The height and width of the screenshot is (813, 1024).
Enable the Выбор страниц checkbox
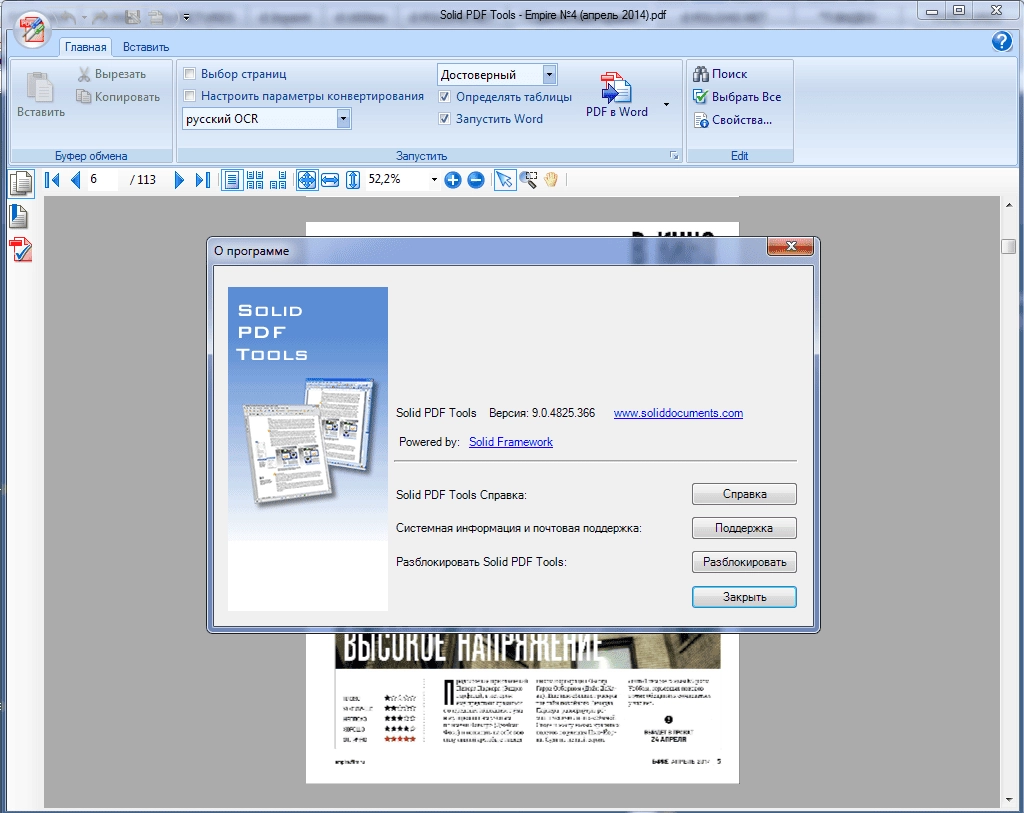189,73
